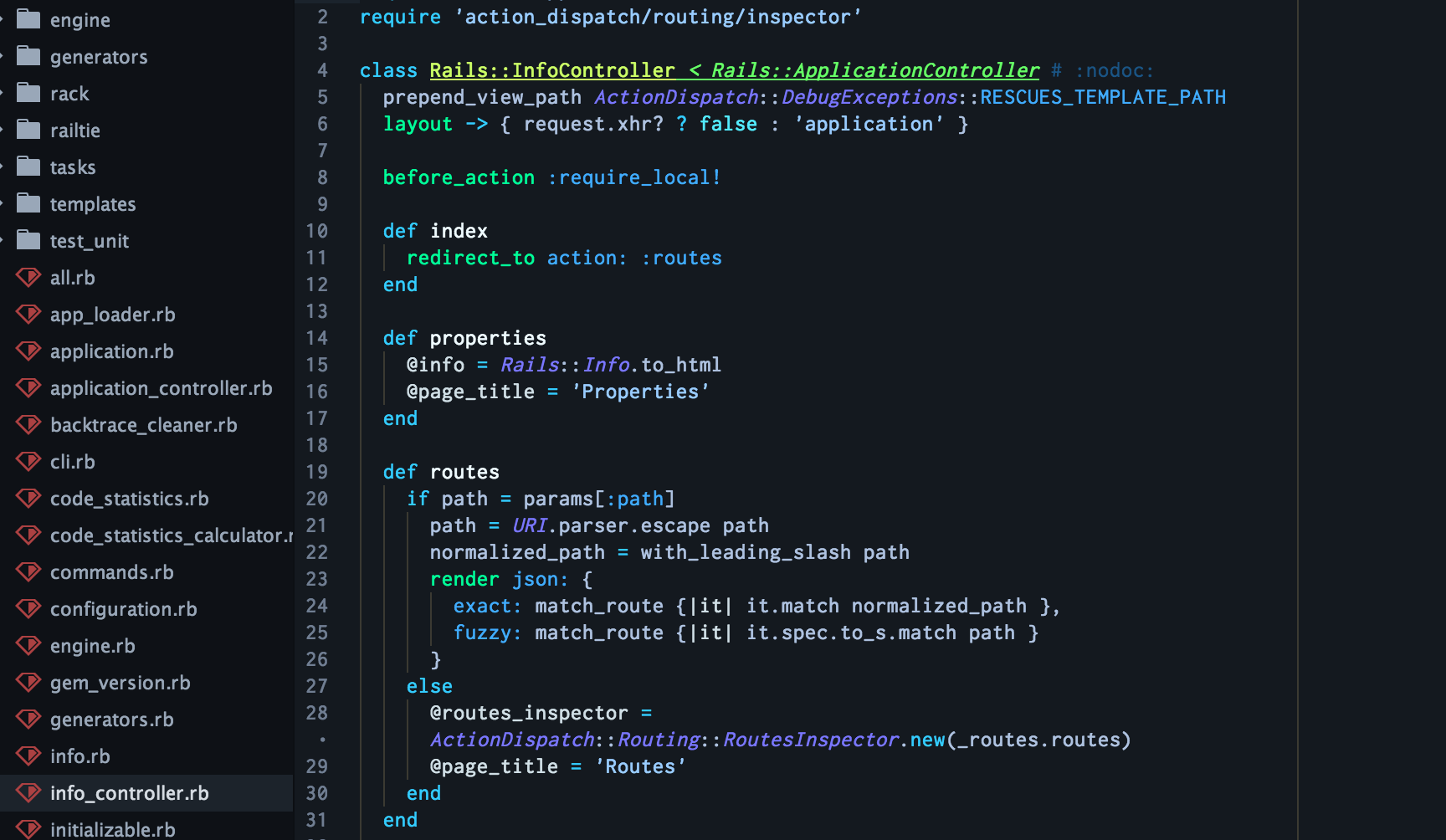1446x840 pixels.
Task: Click the ruby icon beside application.rb
Action: 28,351
